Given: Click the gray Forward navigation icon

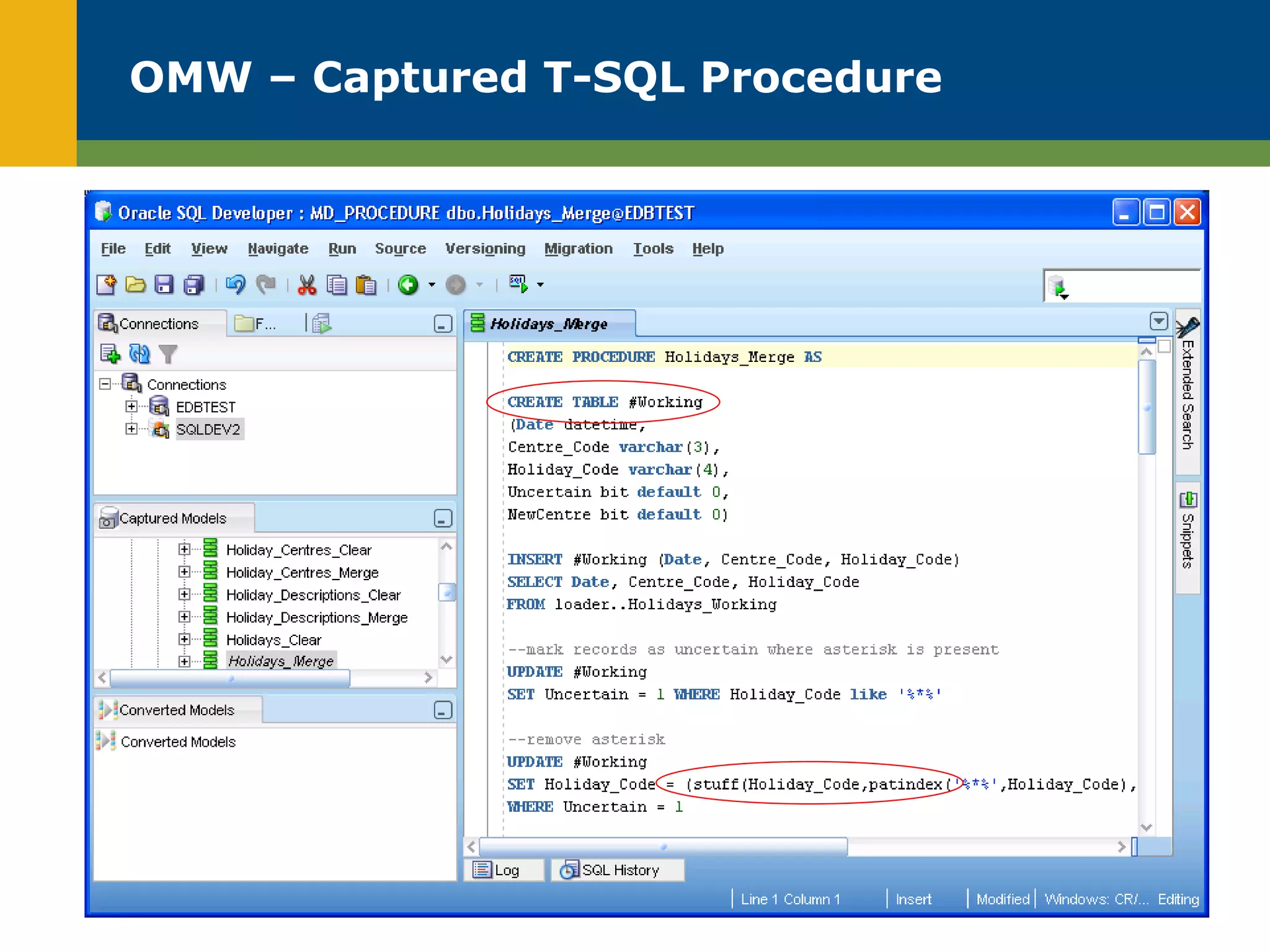Looking at the screenshot, I should 456,285.
